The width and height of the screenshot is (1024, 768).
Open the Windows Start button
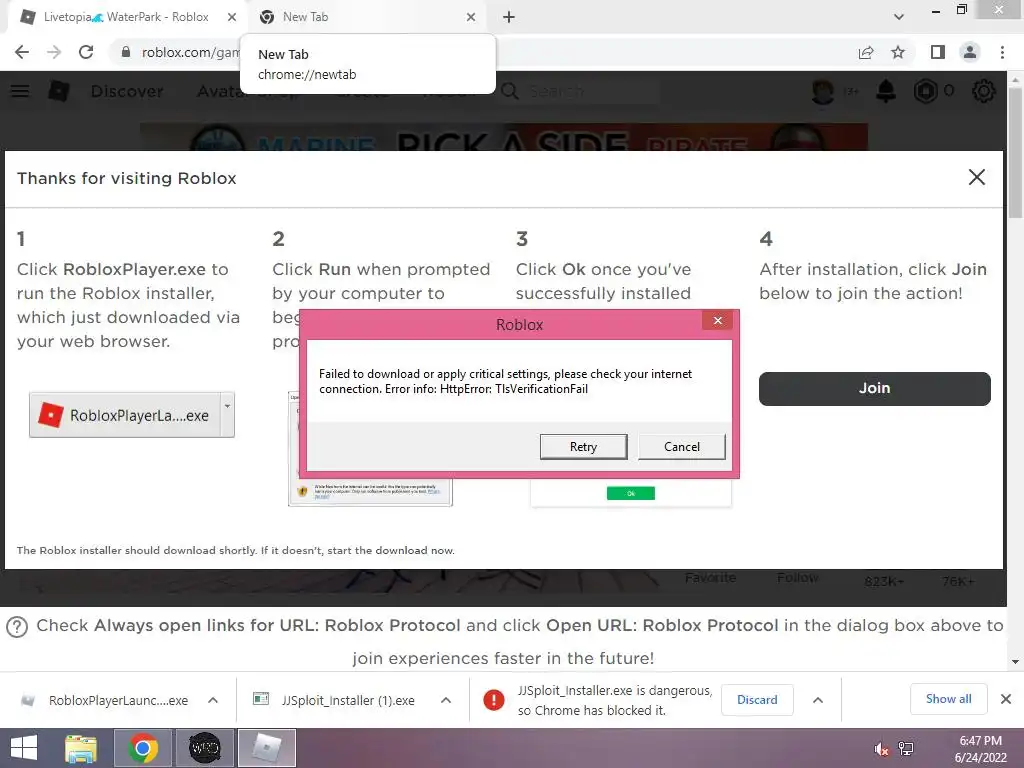coord(24,748)
